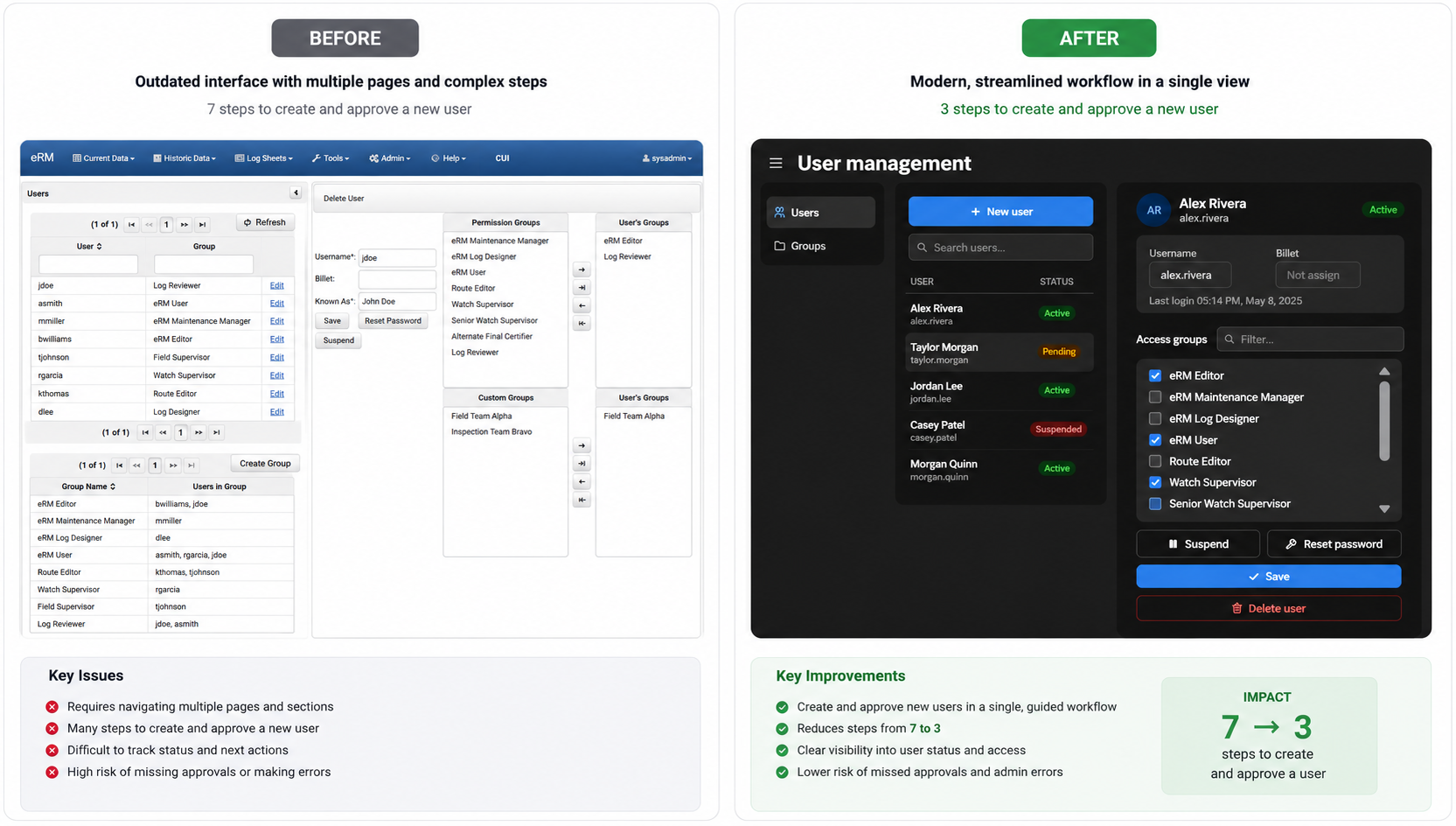The width and height of the screenshot is (1456, 826).
Task: Click the move-right arrow for Custom Groups
Action: 582,445
